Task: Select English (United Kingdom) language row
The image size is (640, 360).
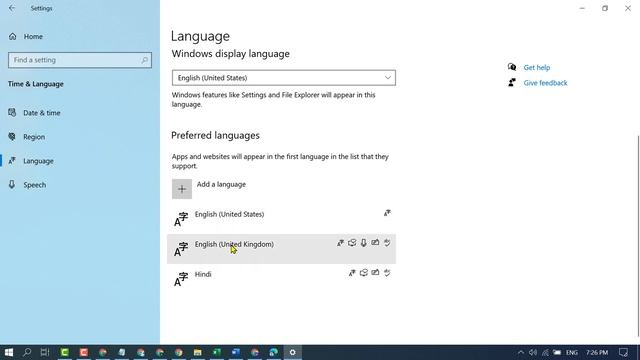Action: click(x=282, y=249)
